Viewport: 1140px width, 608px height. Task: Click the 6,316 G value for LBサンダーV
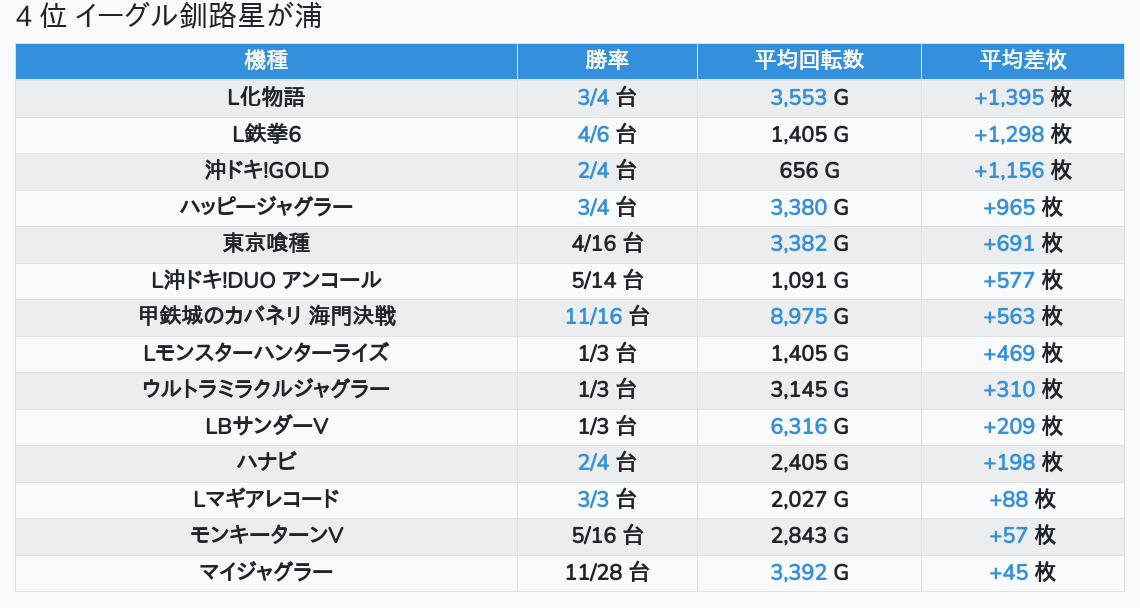(x=809, y=426)
